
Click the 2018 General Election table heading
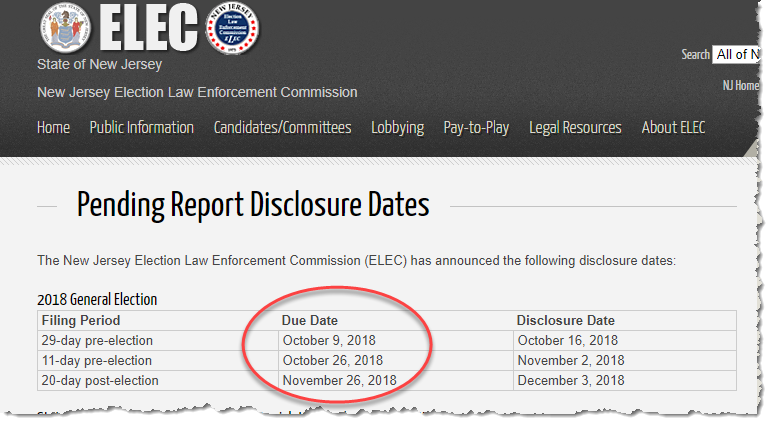[x=97, y=299]
